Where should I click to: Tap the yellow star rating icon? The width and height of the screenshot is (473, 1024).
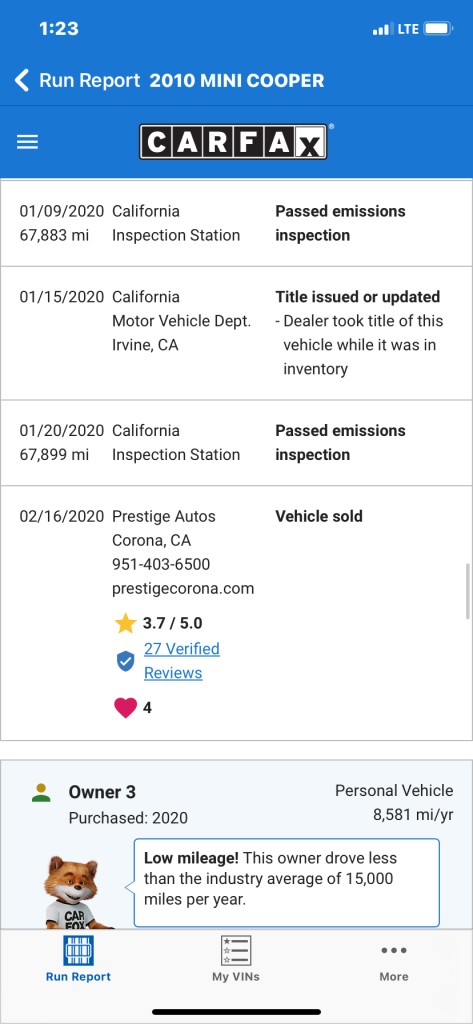[x=125, y=624]
